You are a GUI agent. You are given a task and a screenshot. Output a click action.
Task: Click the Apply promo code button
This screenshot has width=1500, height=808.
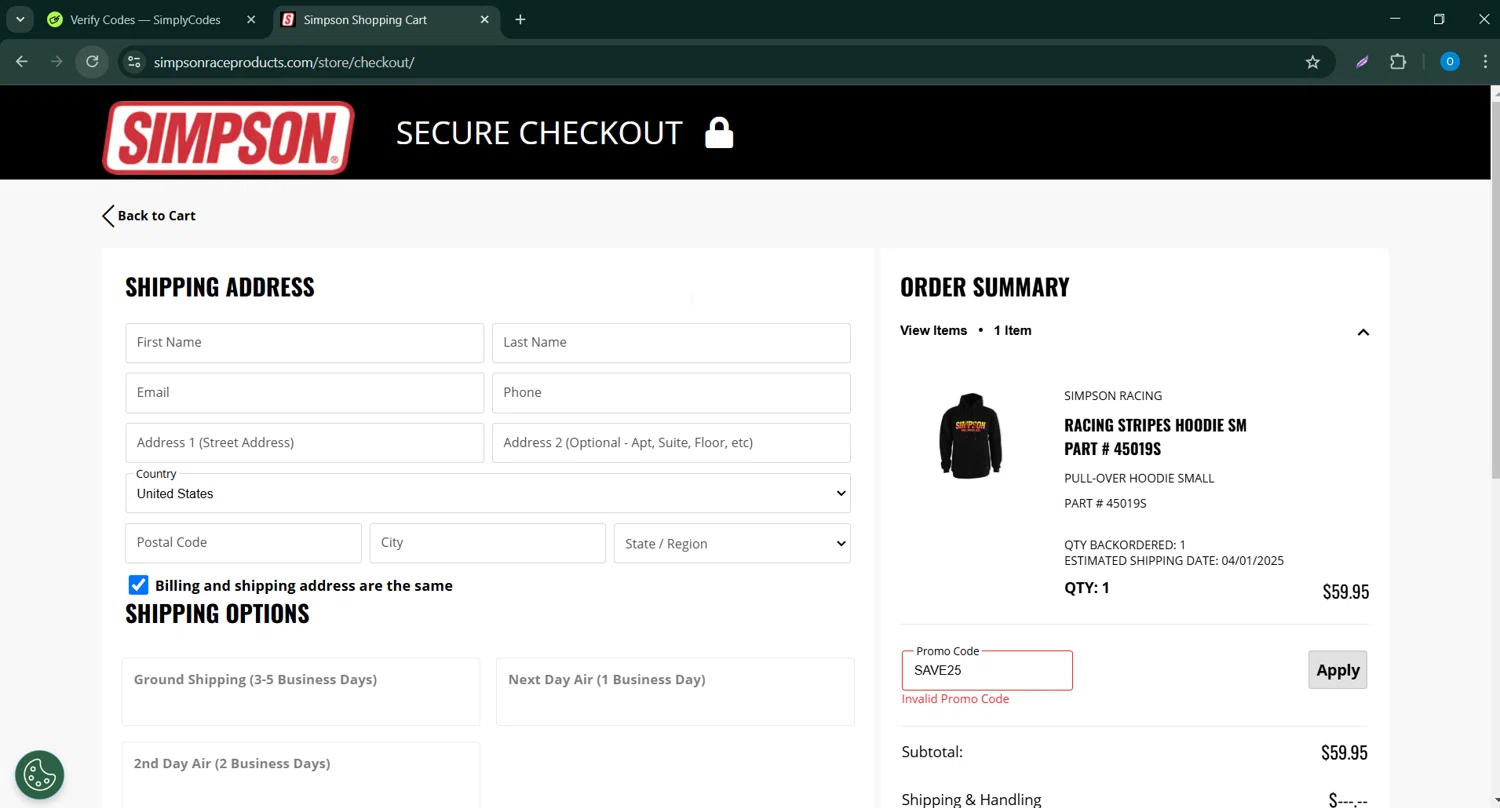tap(1338, 670)
